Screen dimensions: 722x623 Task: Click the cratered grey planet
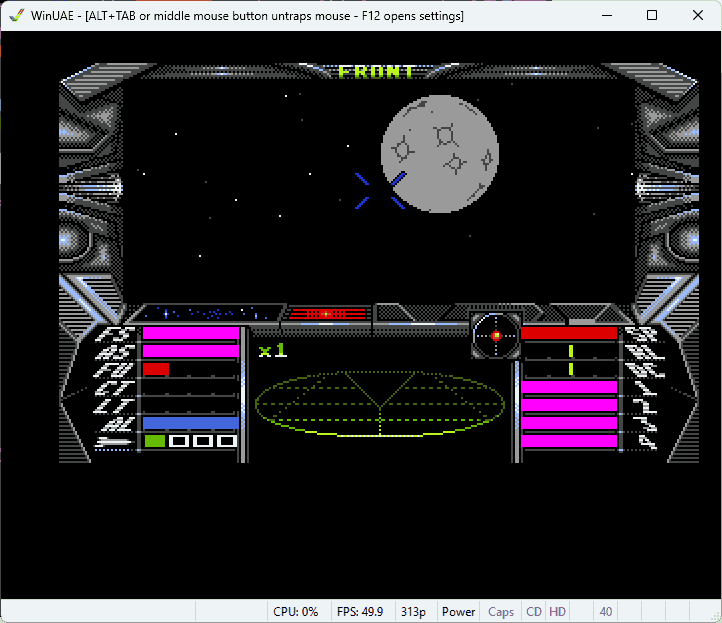click(440, 154)
